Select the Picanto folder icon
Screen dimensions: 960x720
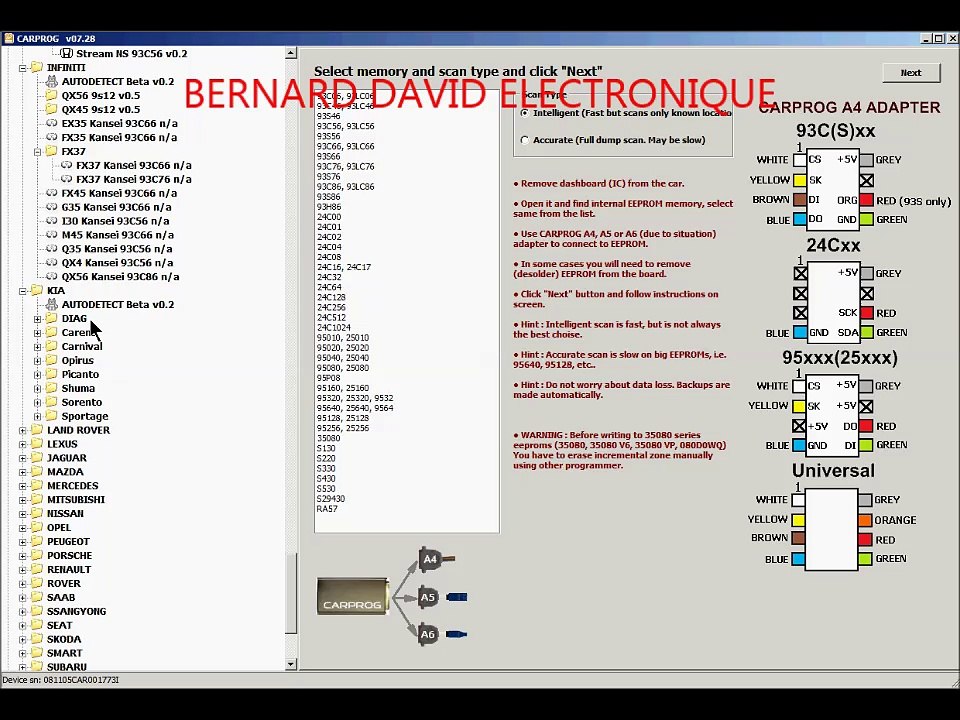tap(52, 374)
